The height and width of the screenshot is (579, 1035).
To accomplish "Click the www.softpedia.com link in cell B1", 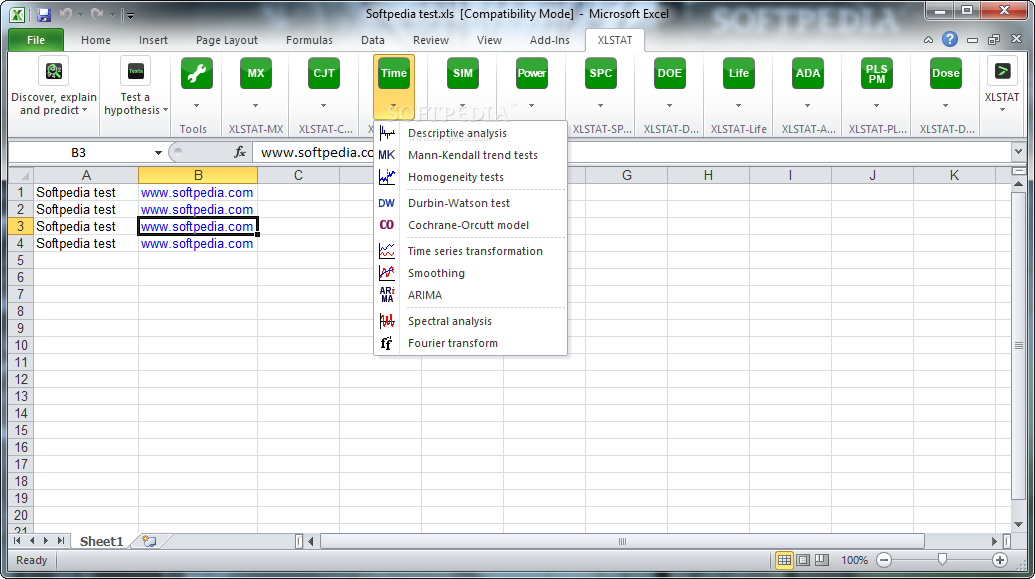I will tap(197, 193).
